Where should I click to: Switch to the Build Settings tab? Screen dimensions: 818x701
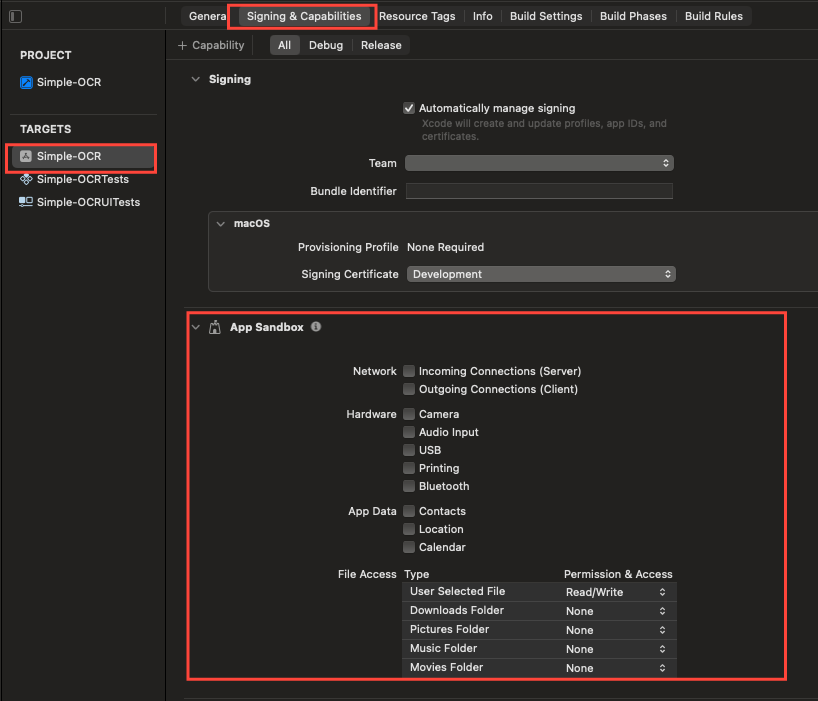546,16
